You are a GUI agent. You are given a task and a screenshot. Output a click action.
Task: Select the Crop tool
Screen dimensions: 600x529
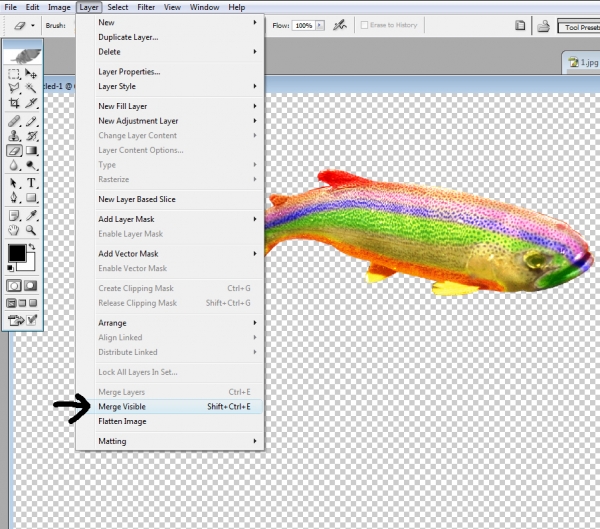point(14,103)
